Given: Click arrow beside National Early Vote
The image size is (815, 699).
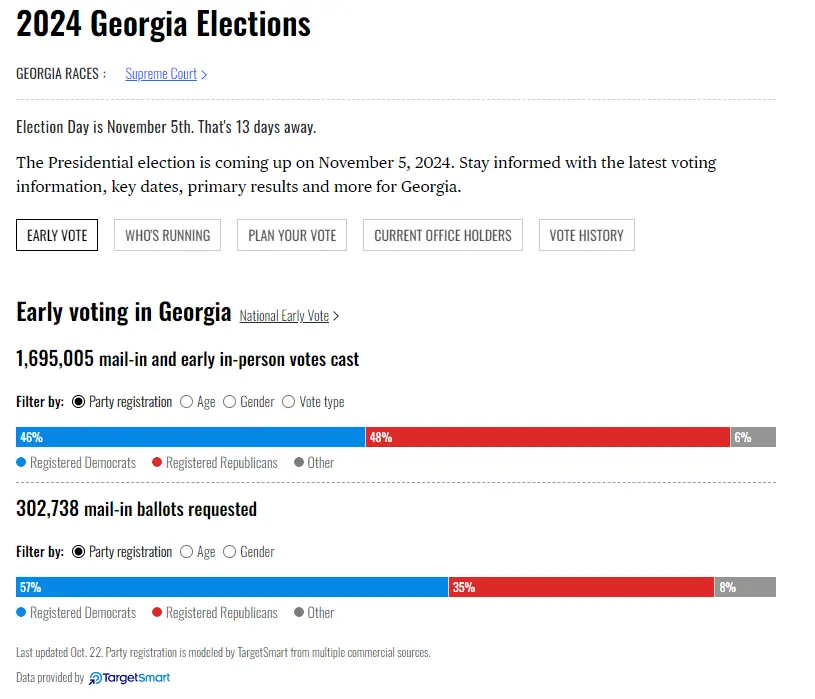Looking at the screenshot, I should pyautogui.click(x=336, y=316).
